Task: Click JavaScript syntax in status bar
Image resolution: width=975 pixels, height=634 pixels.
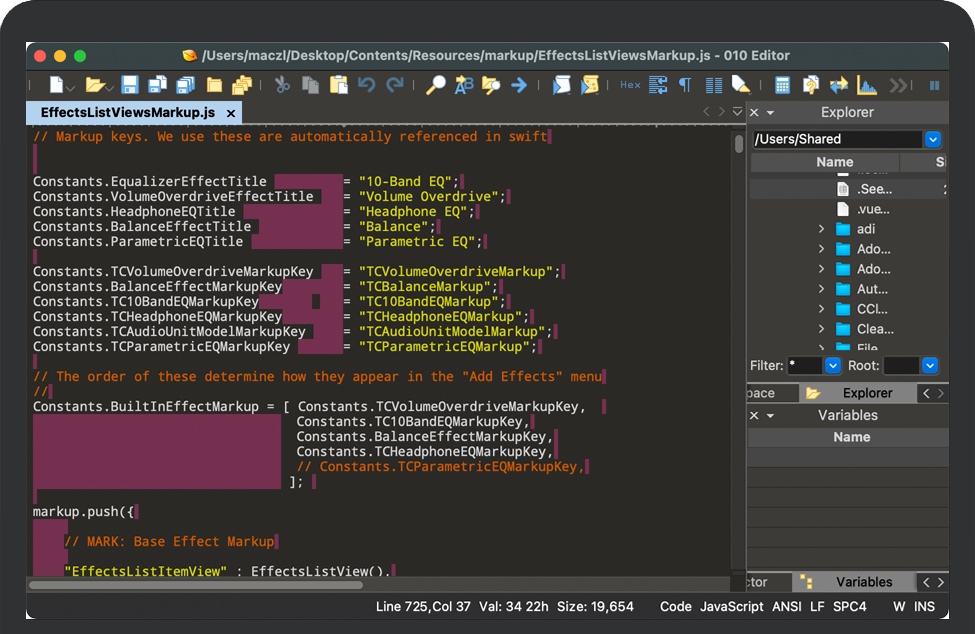Action: click(731, 607)
